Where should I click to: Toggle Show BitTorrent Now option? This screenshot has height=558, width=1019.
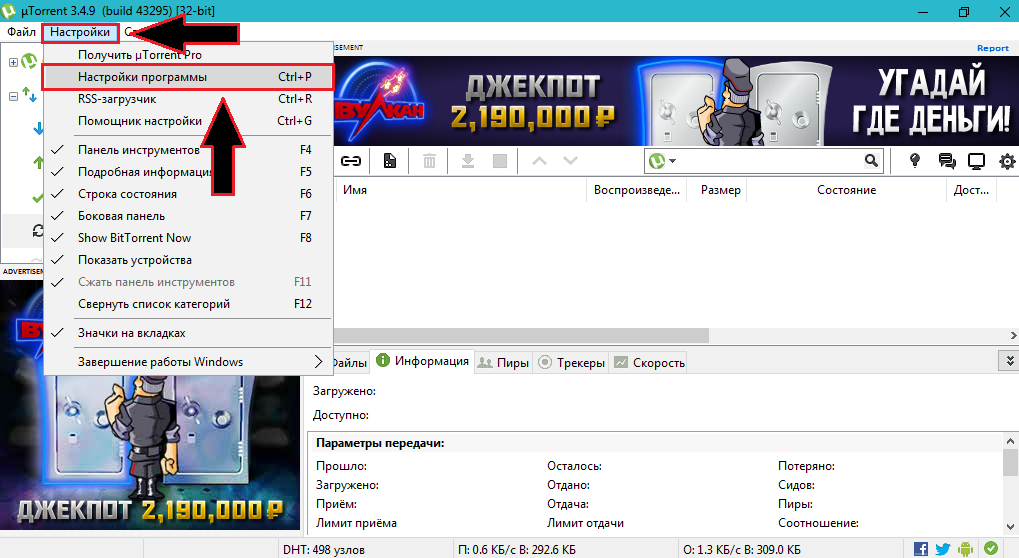click(x=188, y=238)
